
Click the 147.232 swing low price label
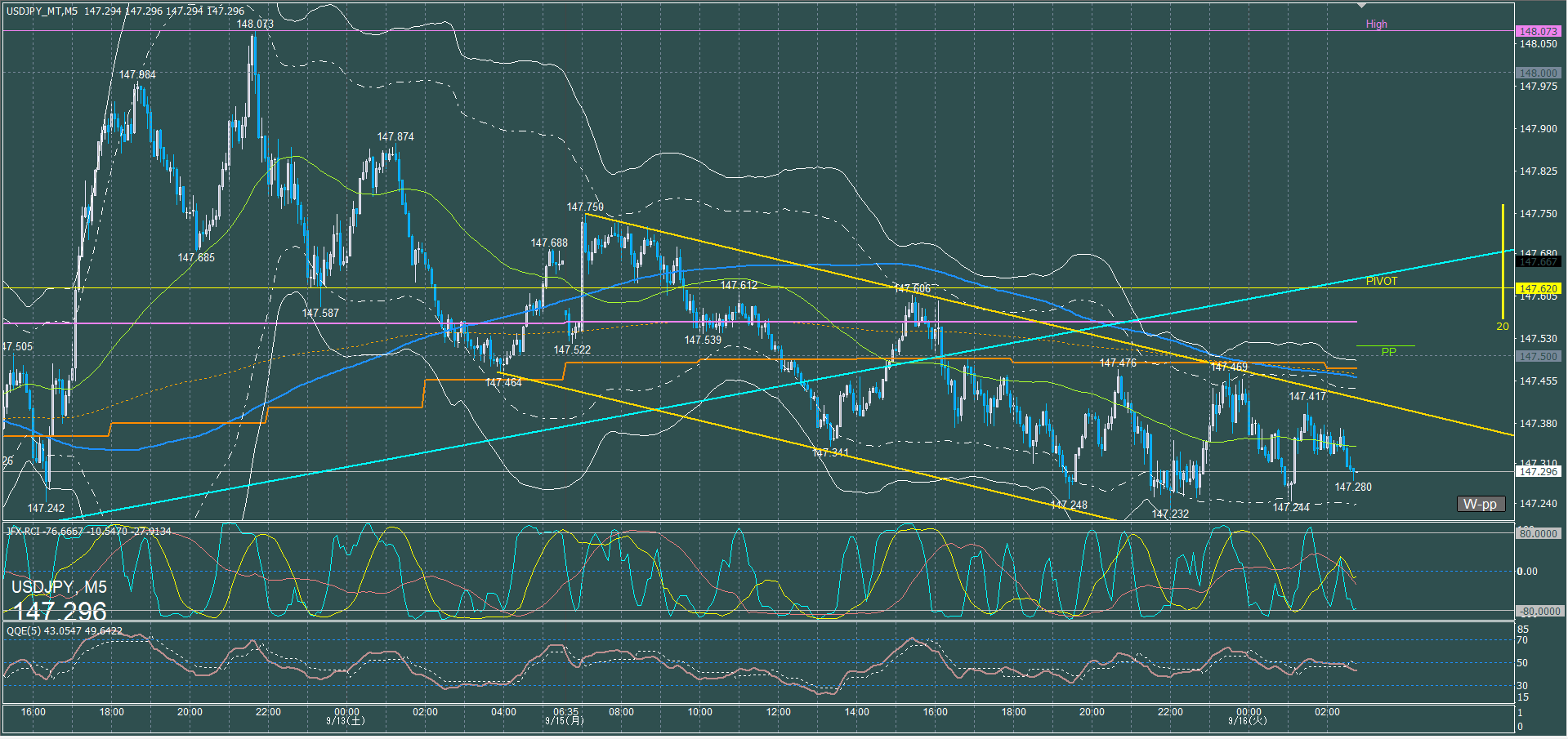pyautogui.click(x=1170, y=514)
